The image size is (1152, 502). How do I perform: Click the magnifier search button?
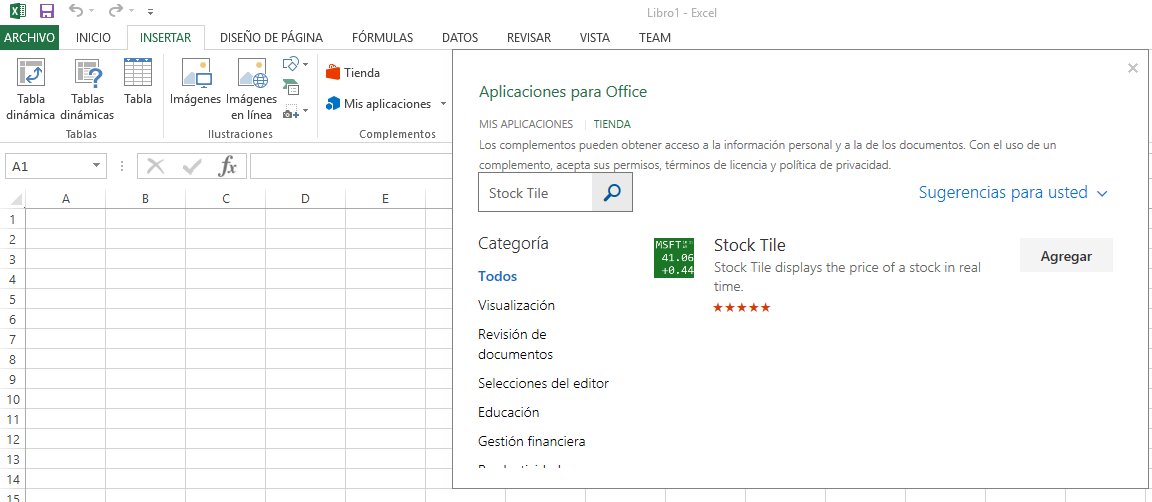(612, 193)
